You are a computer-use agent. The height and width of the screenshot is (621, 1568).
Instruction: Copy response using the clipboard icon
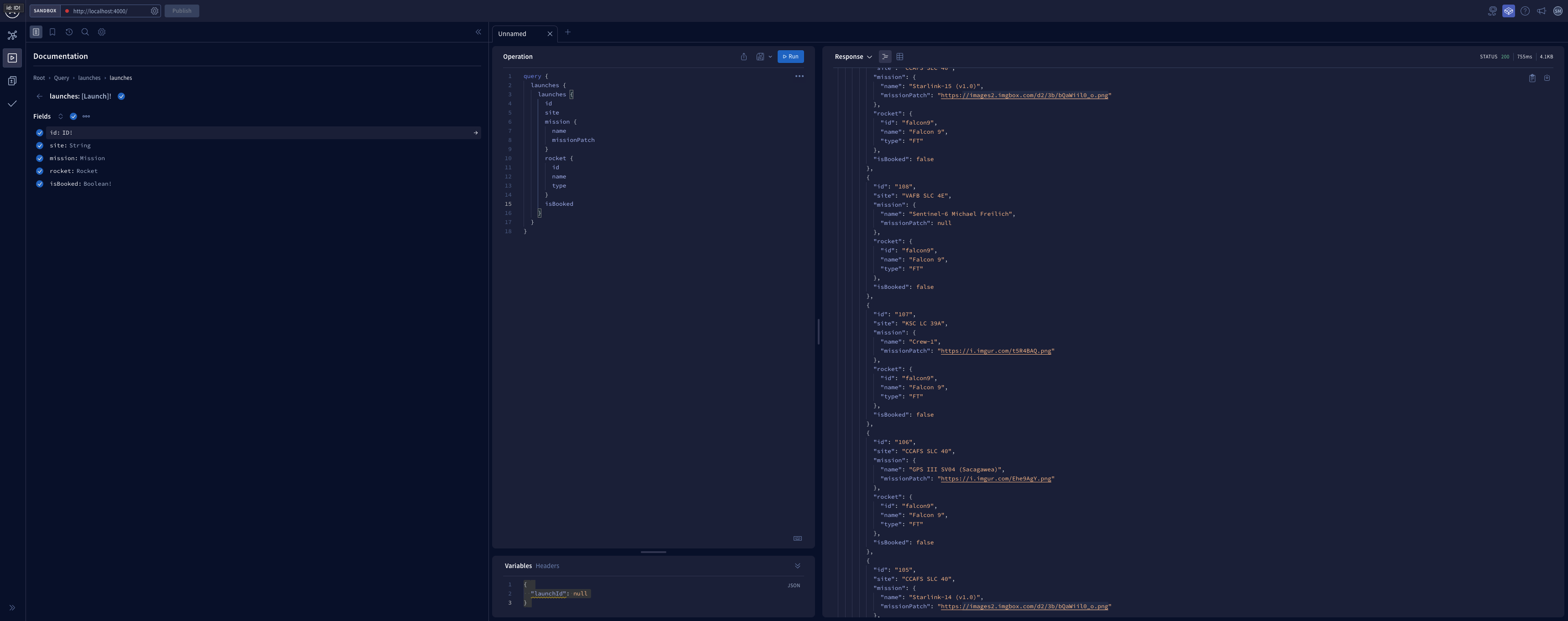tap(1532, 78)
